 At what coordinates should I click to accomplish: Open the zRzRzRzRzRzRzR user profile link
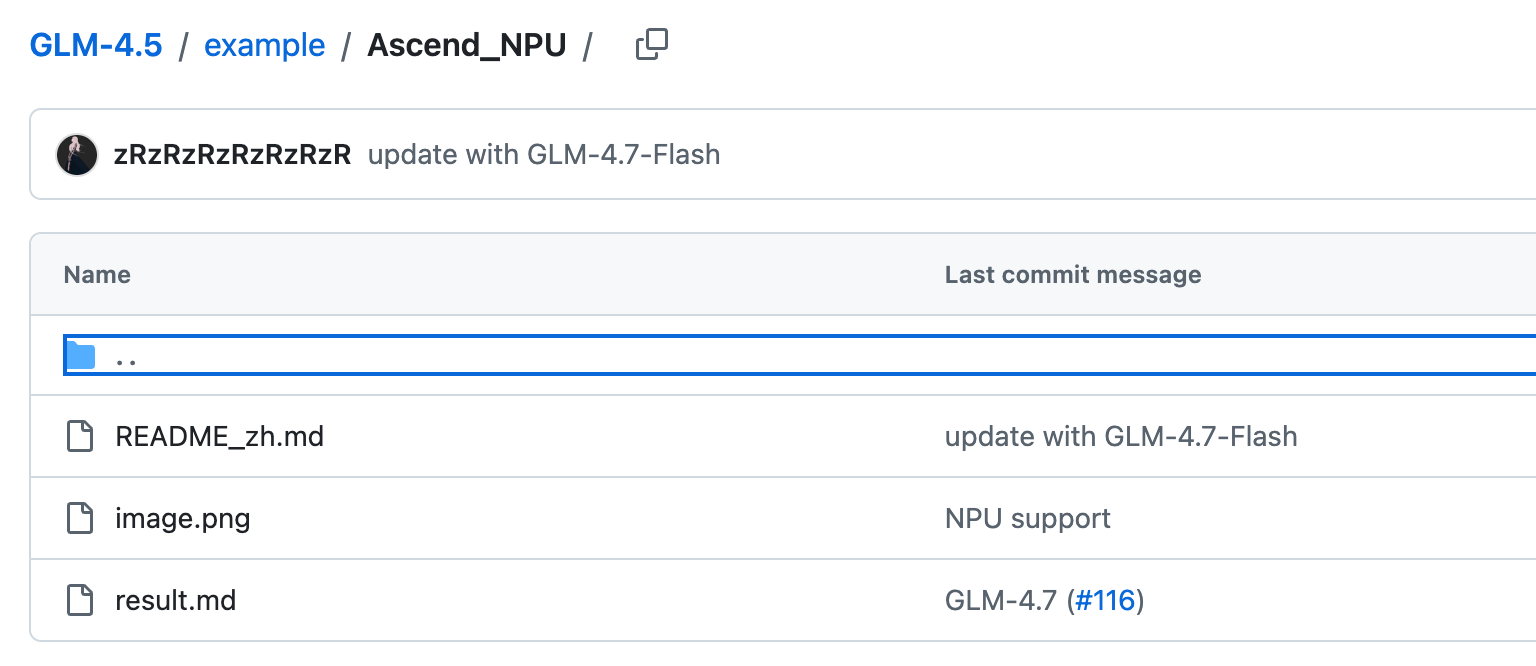pos(233,155)
